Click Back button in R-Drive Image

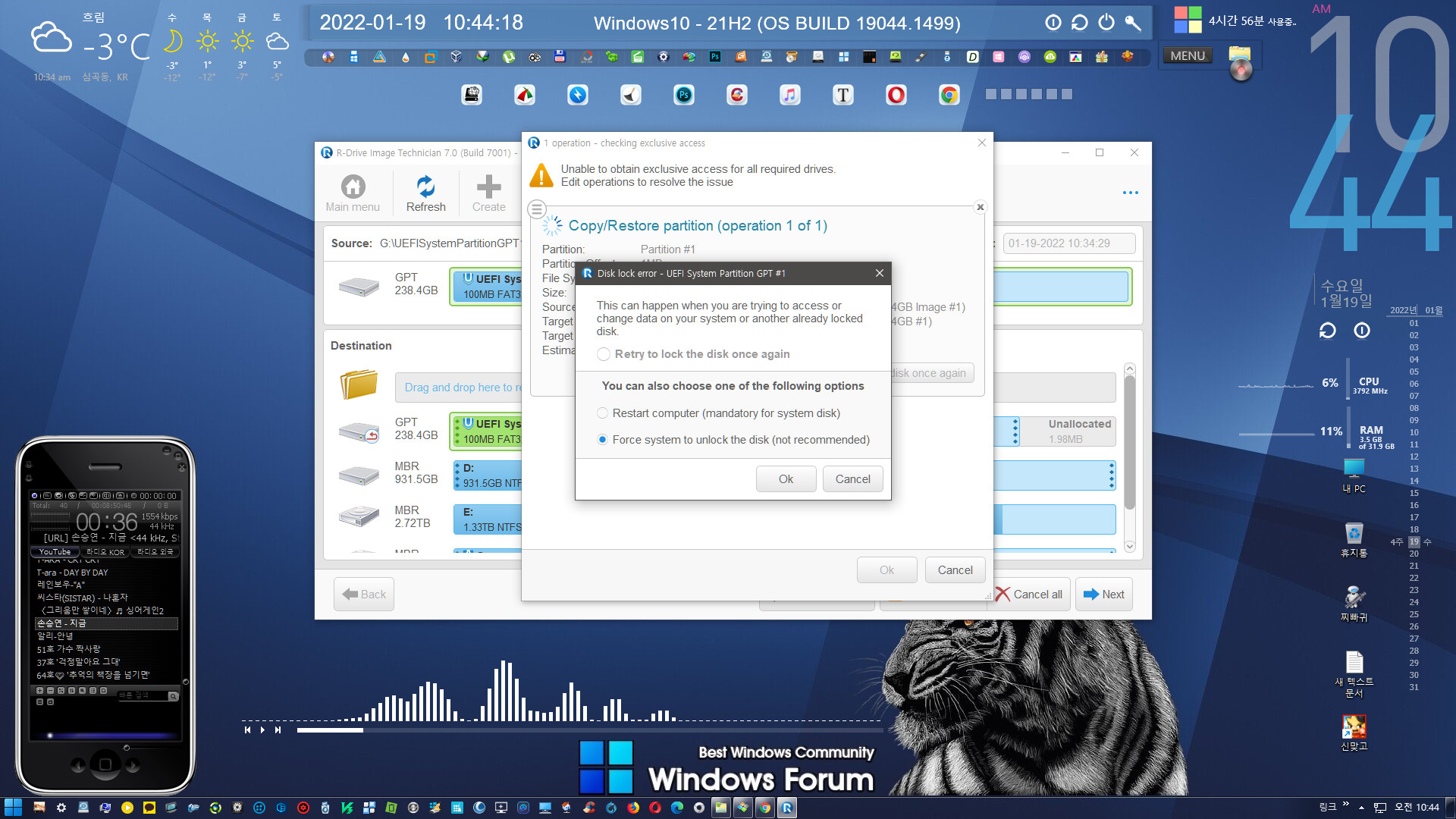pos(364,595)
